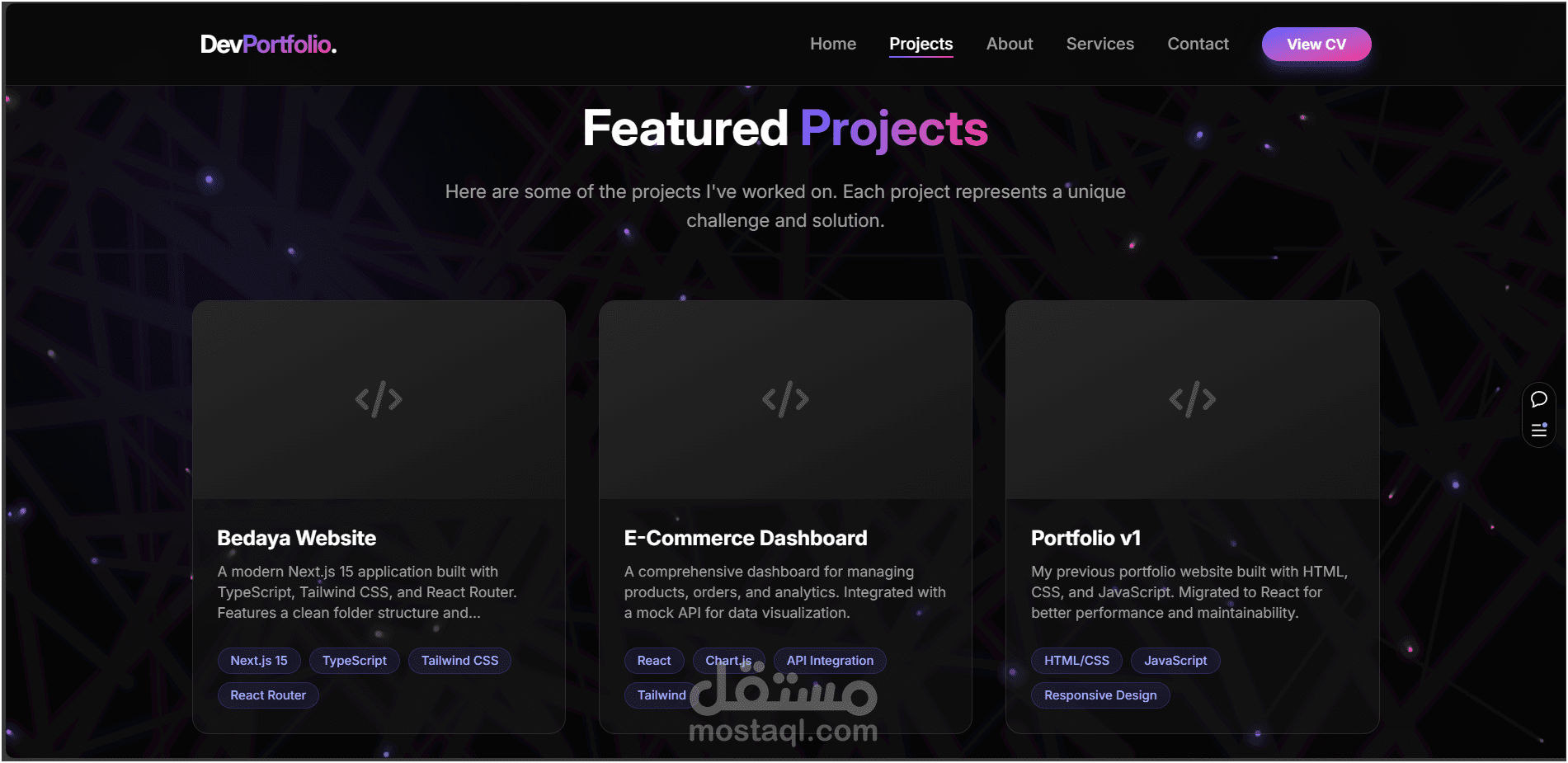
Task: Open the About nav link
Action: click(1010, 44)
